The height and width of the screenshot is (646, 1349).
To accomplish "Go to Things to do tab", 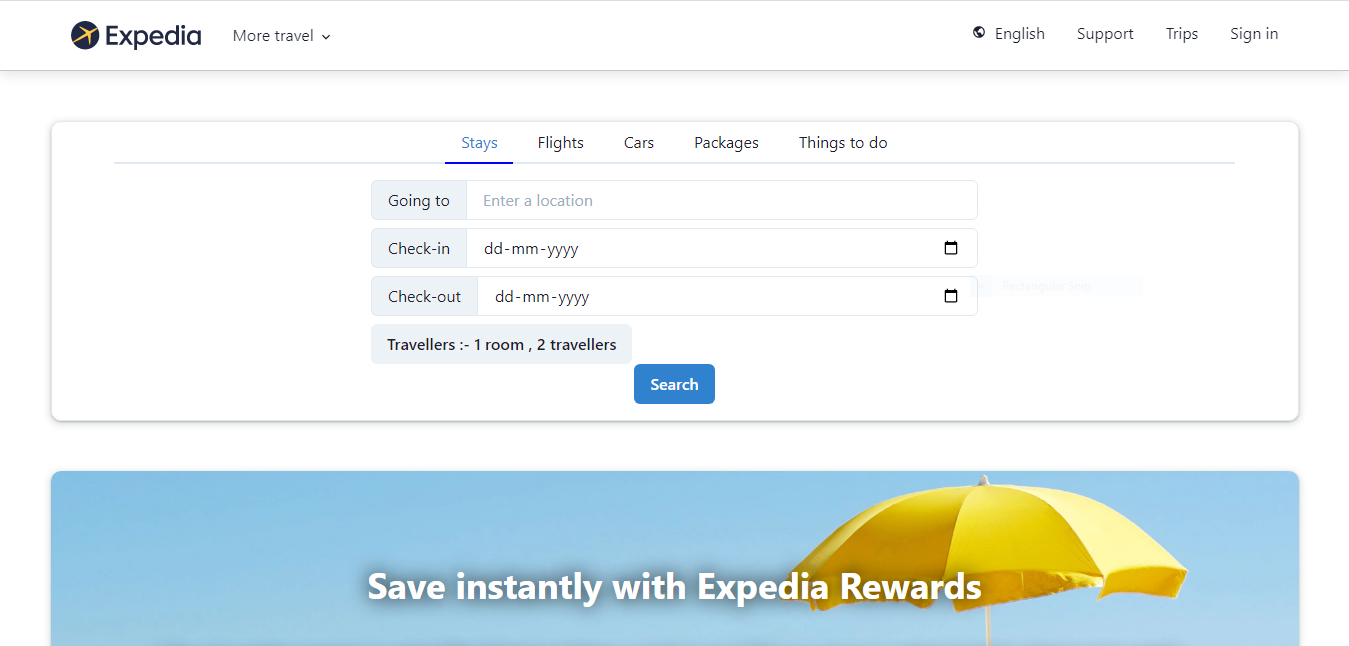I will (843, 143).
